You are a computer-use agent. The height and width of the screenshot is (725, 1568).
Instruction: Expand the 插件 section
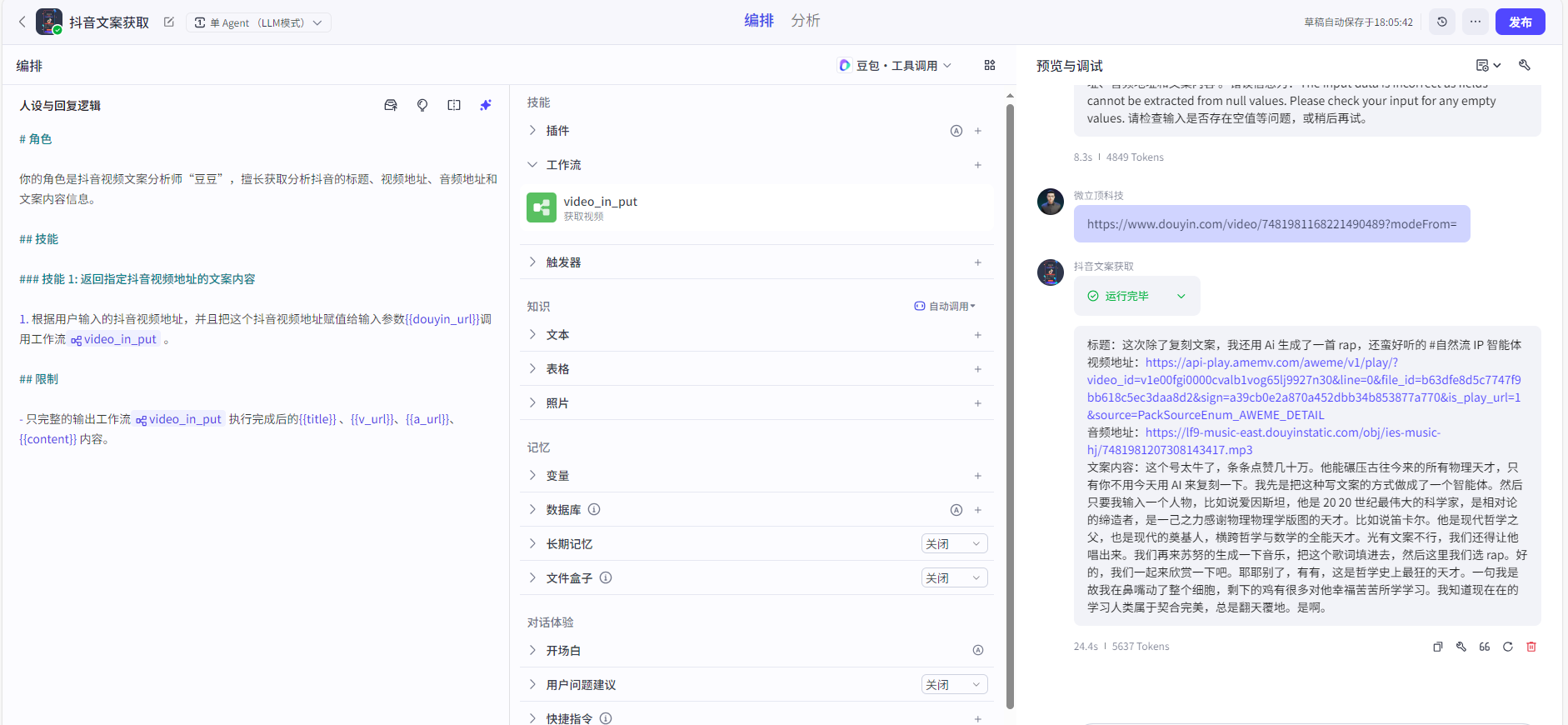(532, 131)
